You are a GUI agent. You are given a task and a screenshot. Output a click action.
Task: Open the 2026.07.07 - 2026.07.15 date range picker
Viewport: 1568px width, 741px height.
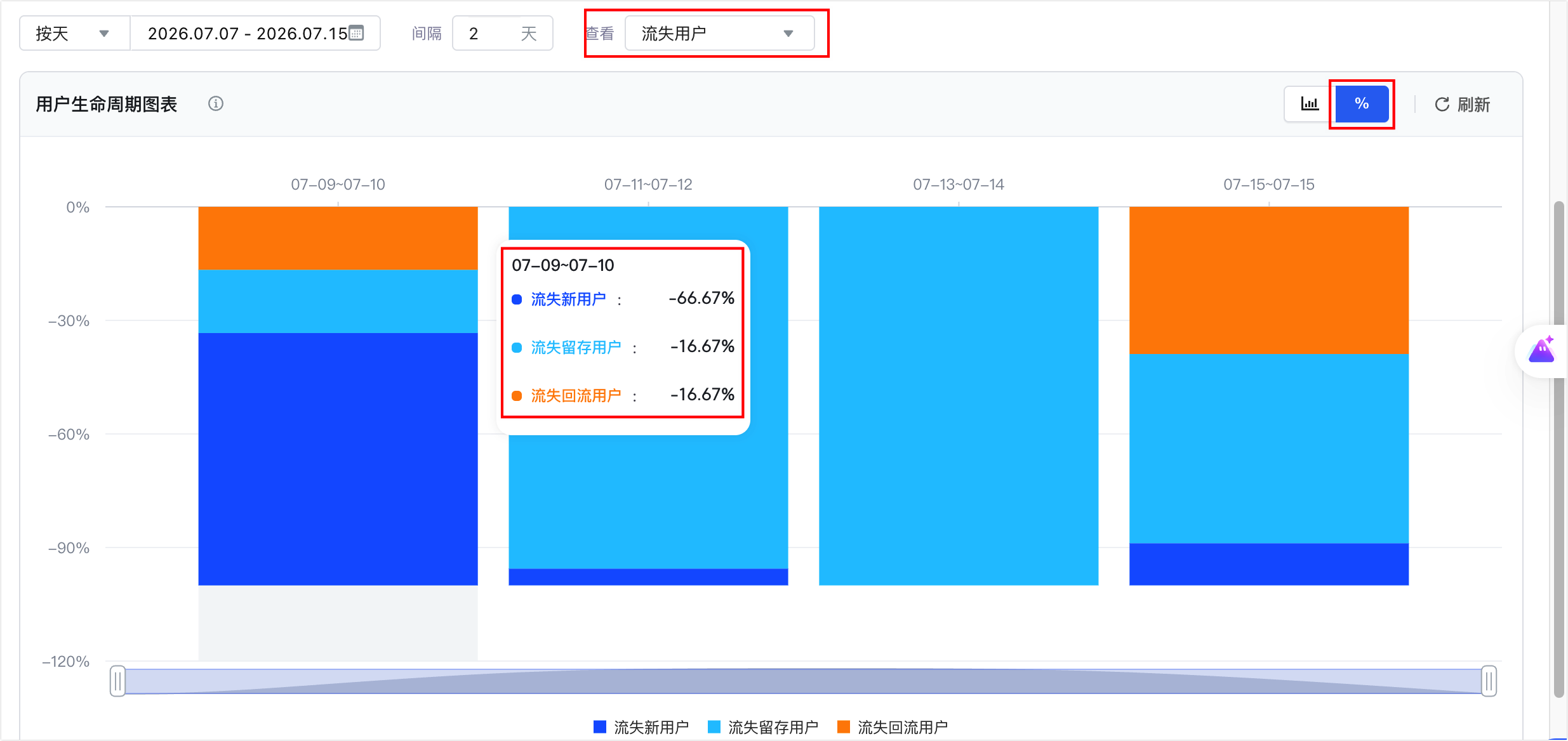coord(255,34)
